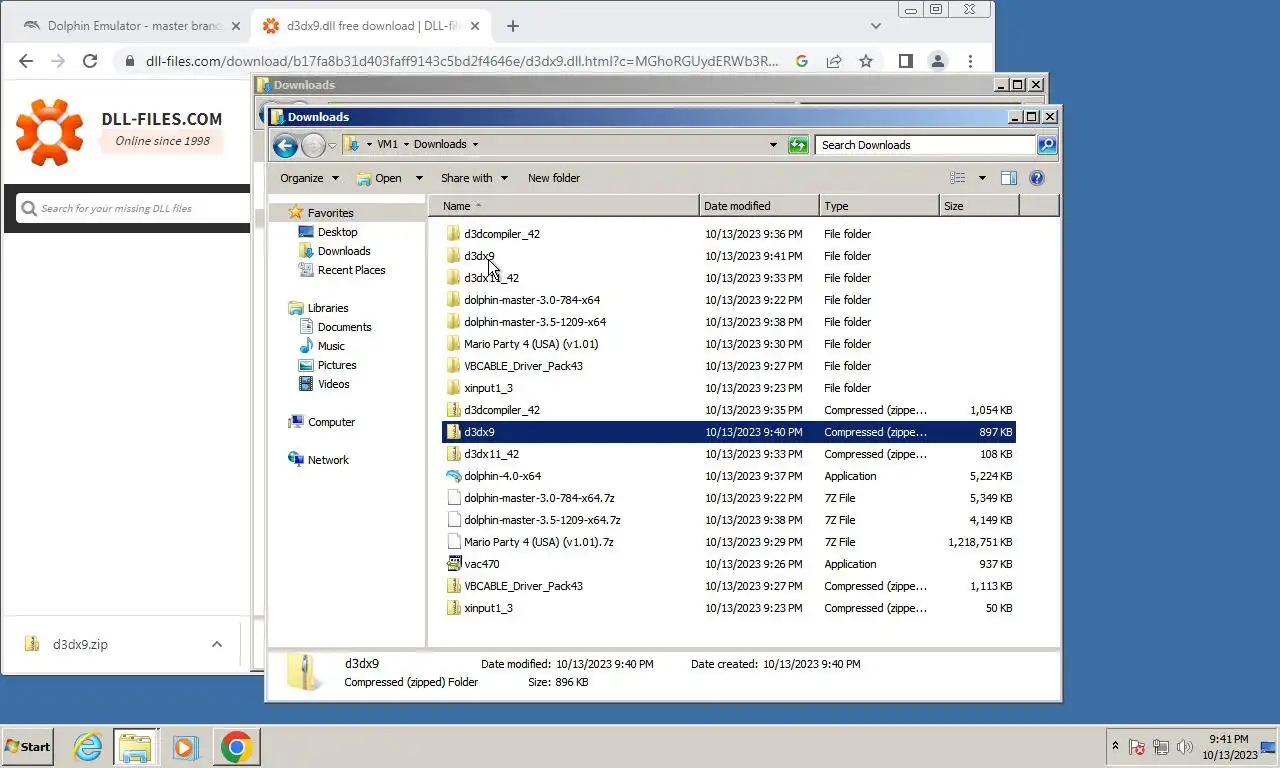This screenshot has width=1280, height=768.
Task: Click the Chrome taskbar icon
Action: [x=236, y=746]
